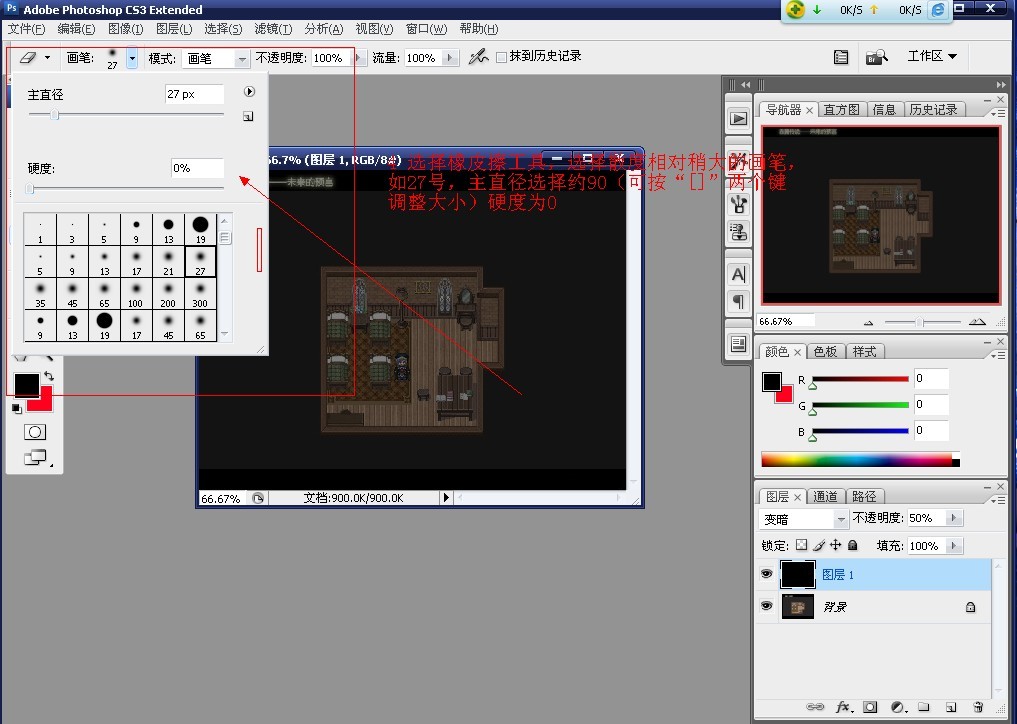Image resolution: width=1017 pixels, height=724 pixels.
Task: Add a layer mask to 图层 1
Action: pos(870,707)
